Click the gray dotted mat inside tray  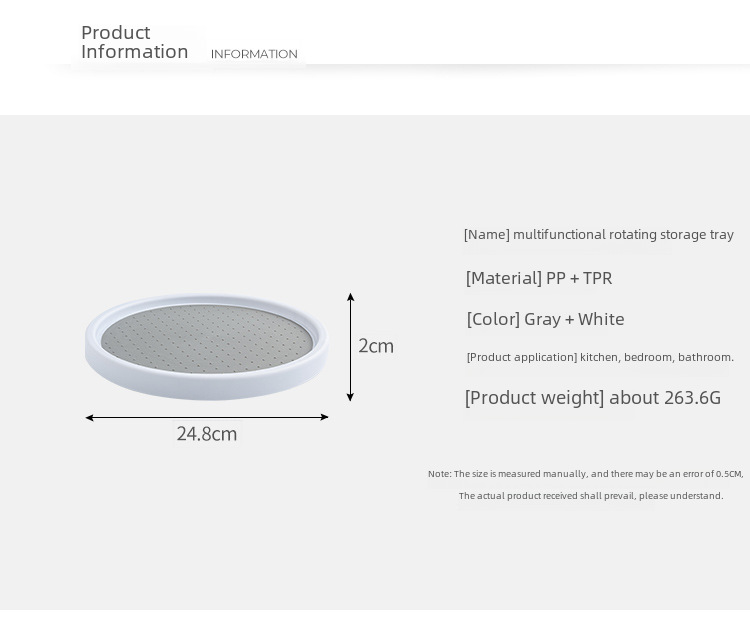pyautogui.click(x=207, y=339)
